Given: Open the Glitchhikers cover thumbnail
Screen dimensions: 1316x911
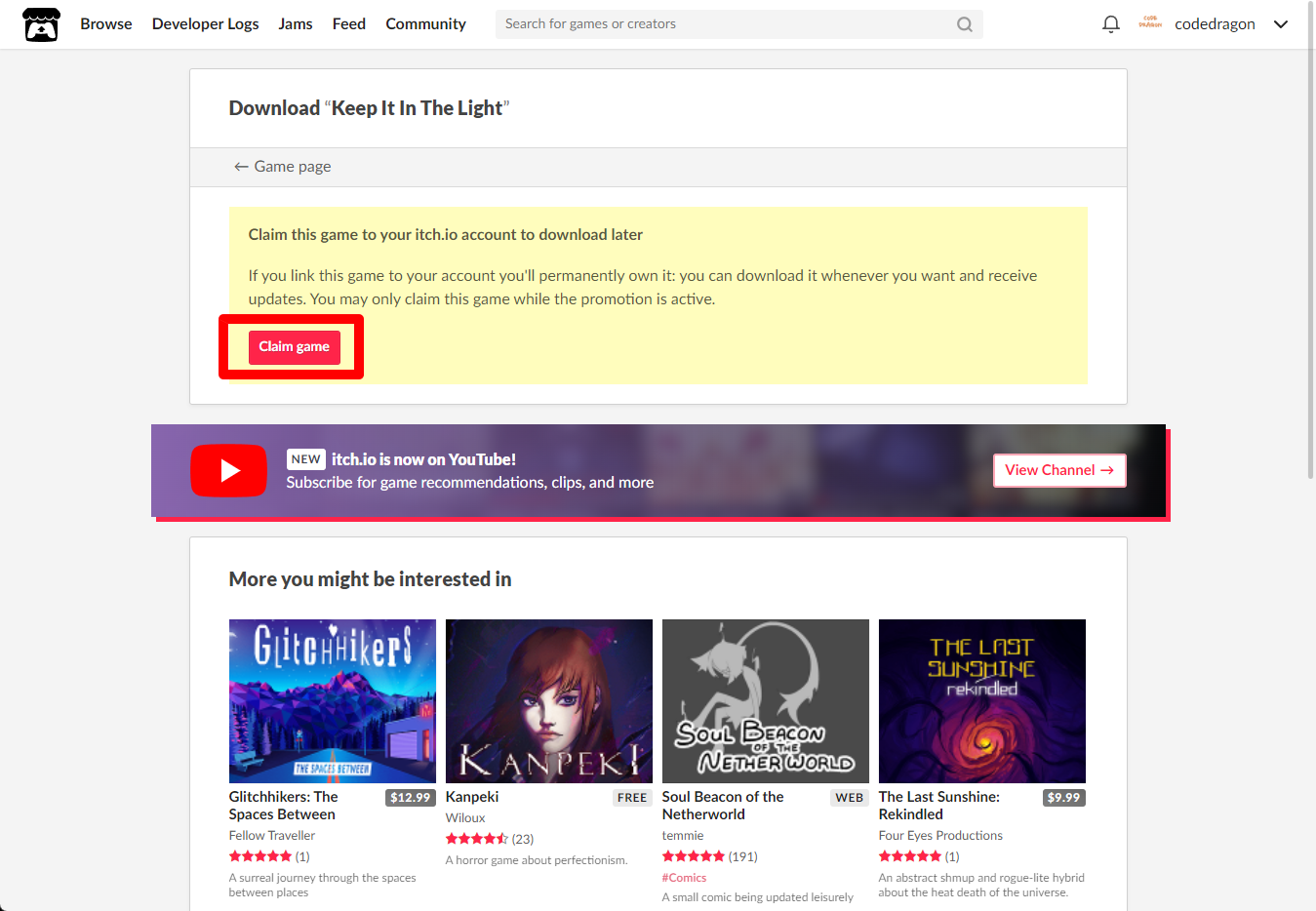Looking at the screenshot, I should click(x=333, y=701).
